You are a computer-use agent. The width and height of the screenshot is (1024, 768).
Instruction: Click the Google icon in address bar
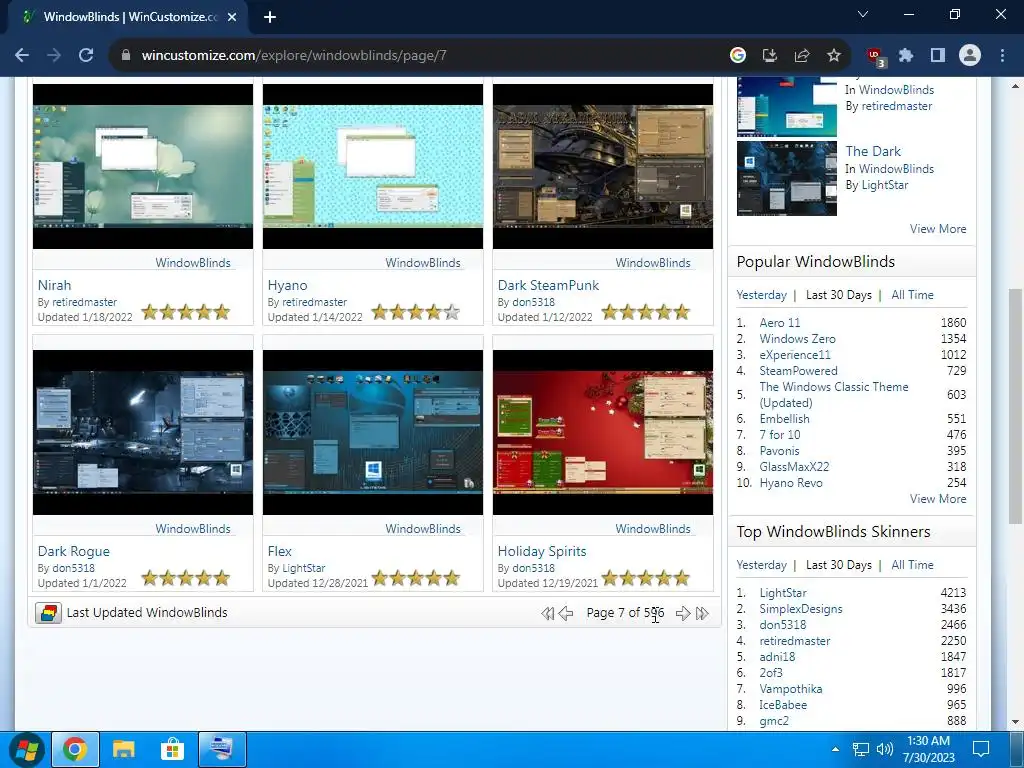coord(738,56)
